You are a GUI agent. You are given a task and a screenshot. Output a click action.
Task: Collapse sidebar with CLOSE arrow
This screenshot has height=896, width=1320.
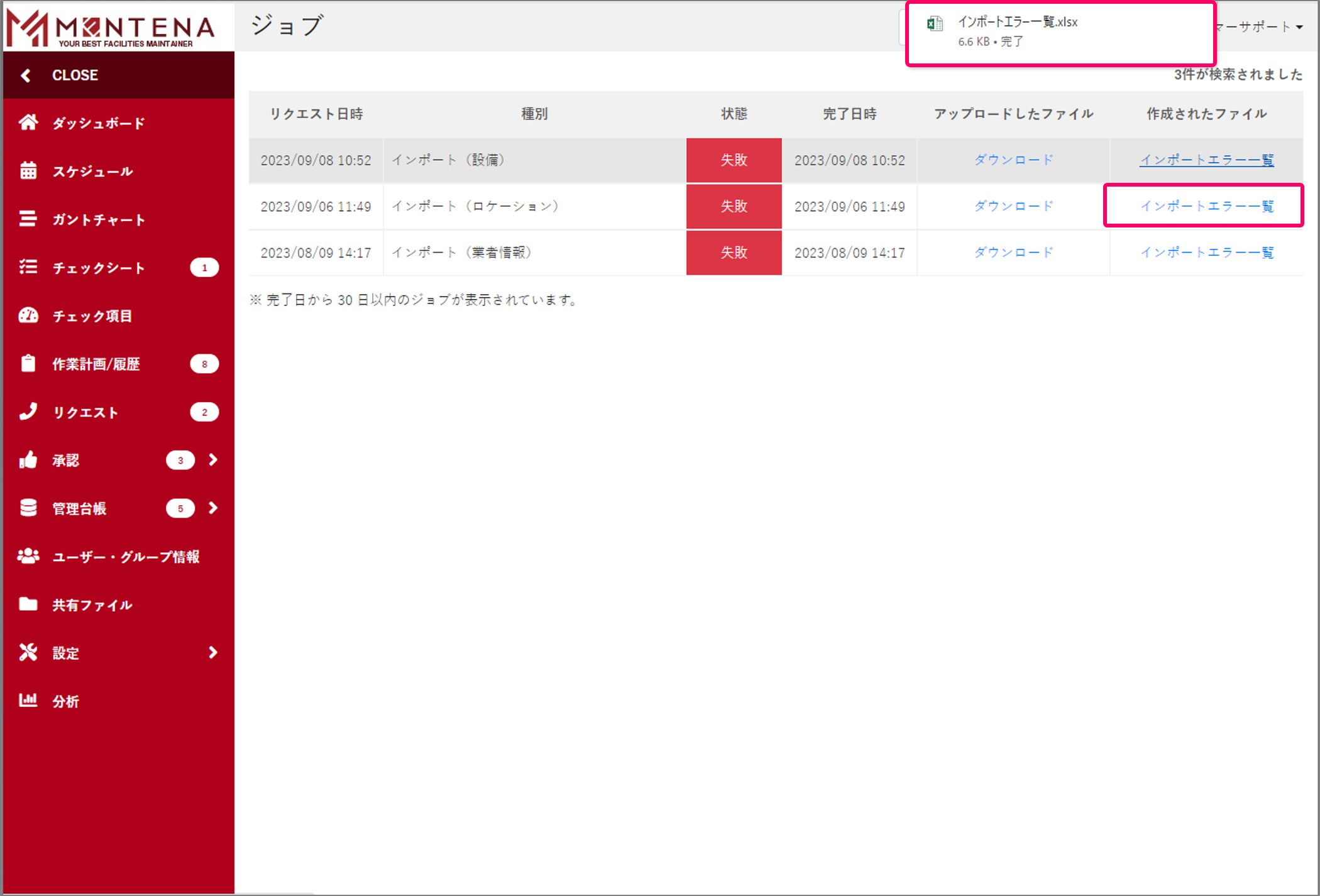point(26,75)
